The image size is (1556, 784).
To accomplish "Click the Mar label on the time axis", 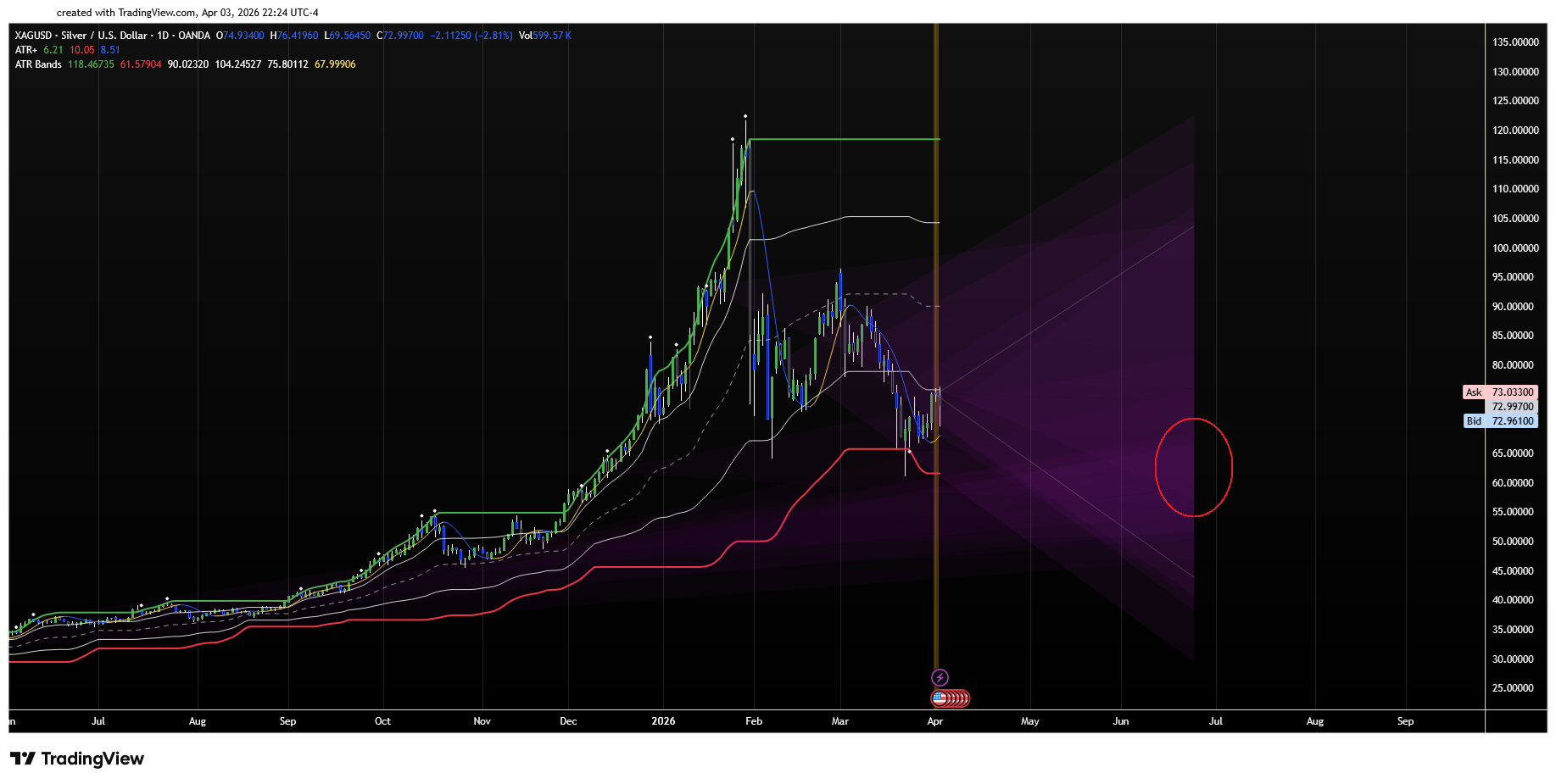I will pyautogui.click(x=840, y=721).
